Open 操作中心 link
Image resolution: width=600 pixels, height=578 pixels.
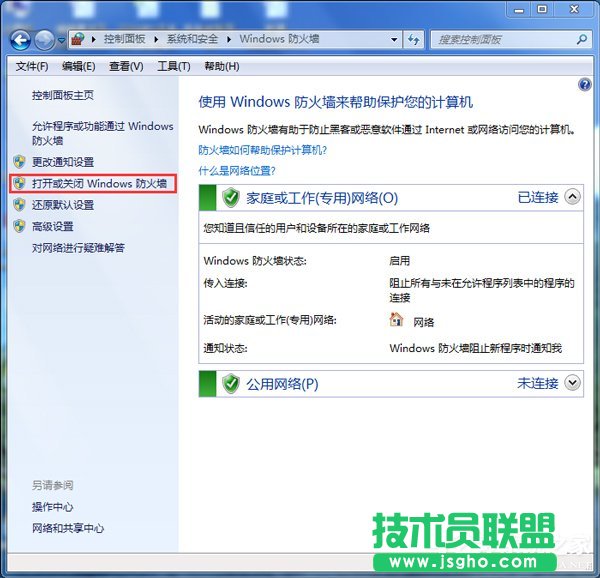click(52, 507)
